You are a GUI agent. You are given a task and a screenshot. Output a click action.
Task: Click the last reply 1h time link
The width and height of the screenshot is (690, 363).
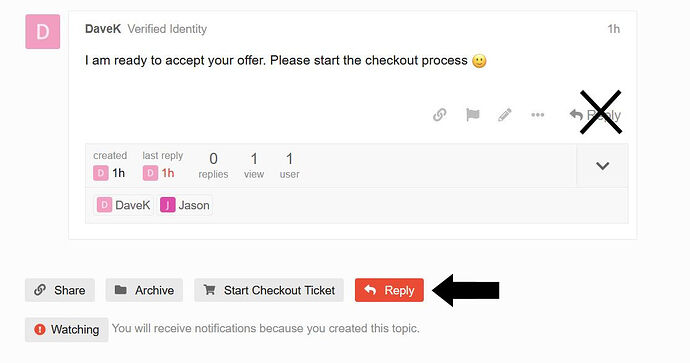(168, 173)
